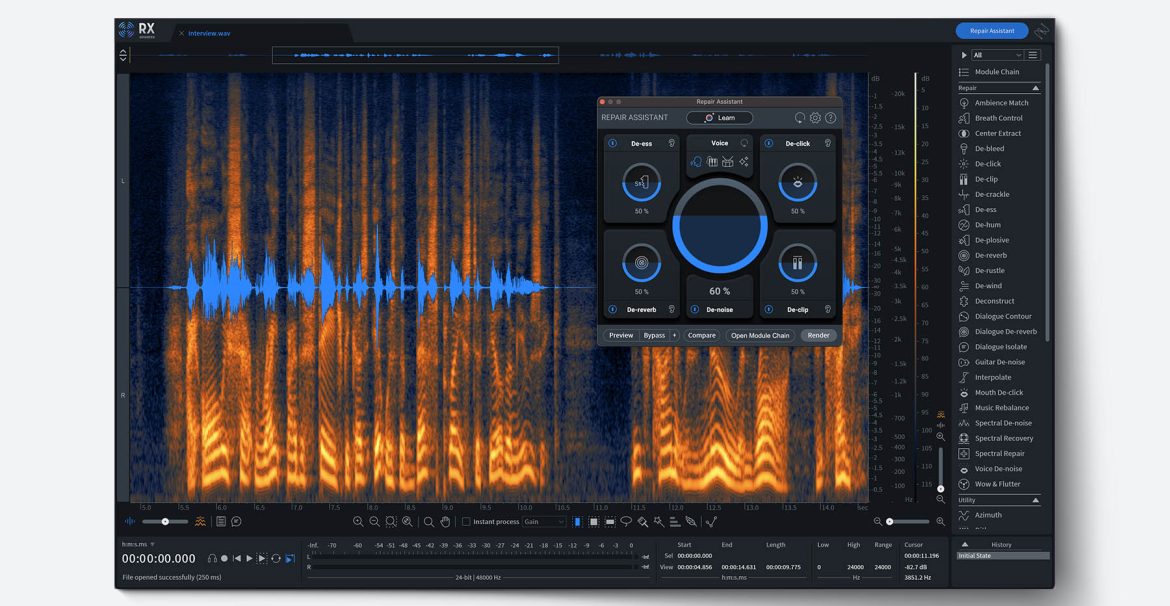Select the lasso selection tool
Image resolution: width=1170 pixels, height=606 pixels.
(626, 522)
